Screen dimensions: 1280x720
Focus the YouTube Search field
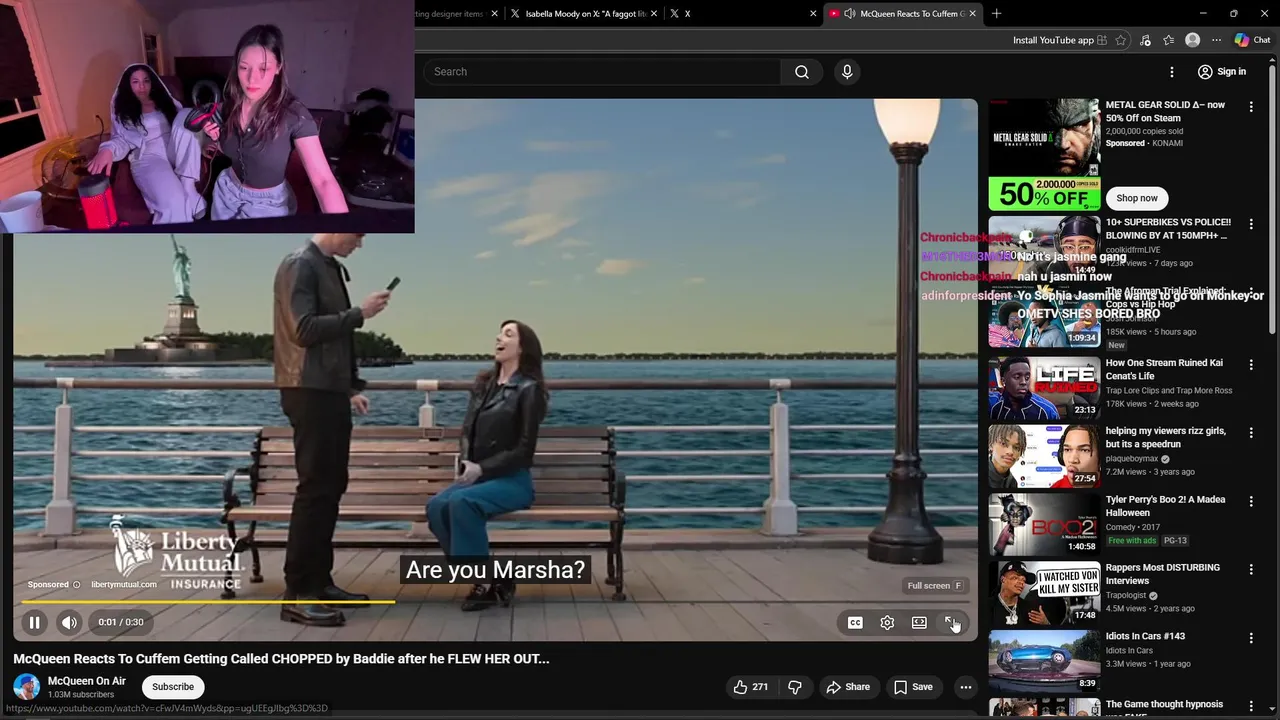pyautogui.click(x=602, y=72)
